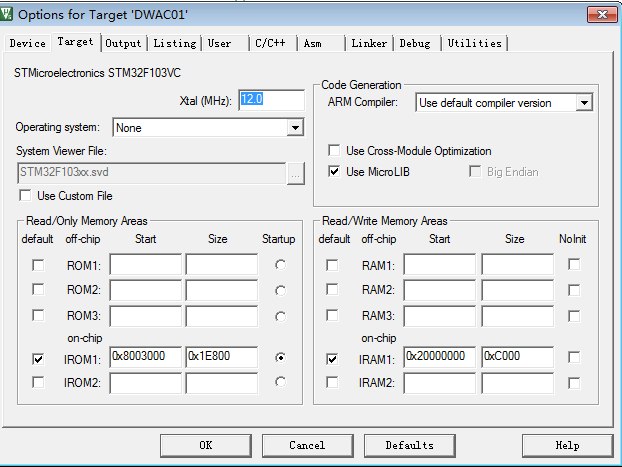Check the RAM1 default checkbox

[x=332, y=265]
